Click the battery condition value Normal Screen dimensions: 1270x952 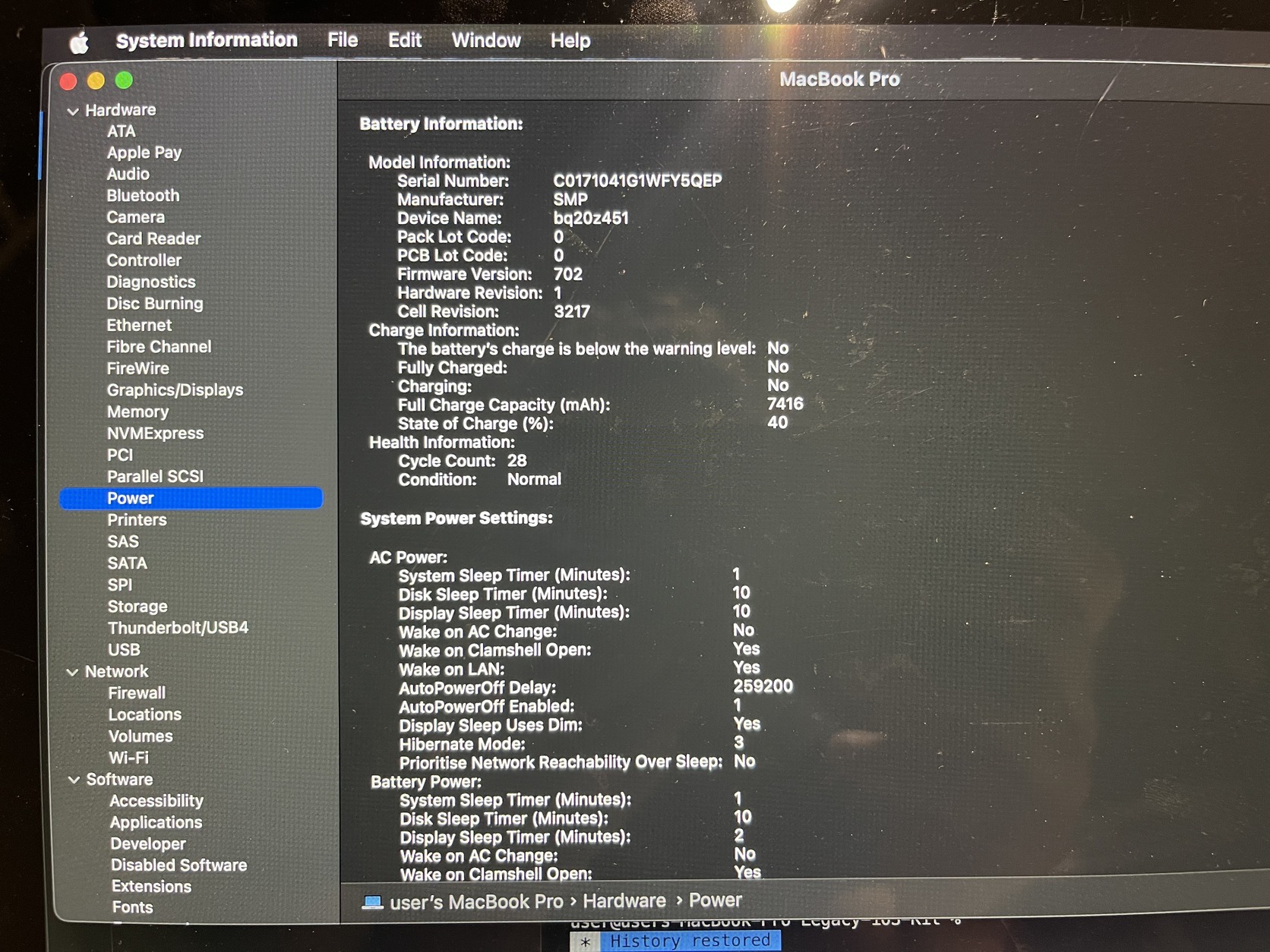[x=535, y=480]
